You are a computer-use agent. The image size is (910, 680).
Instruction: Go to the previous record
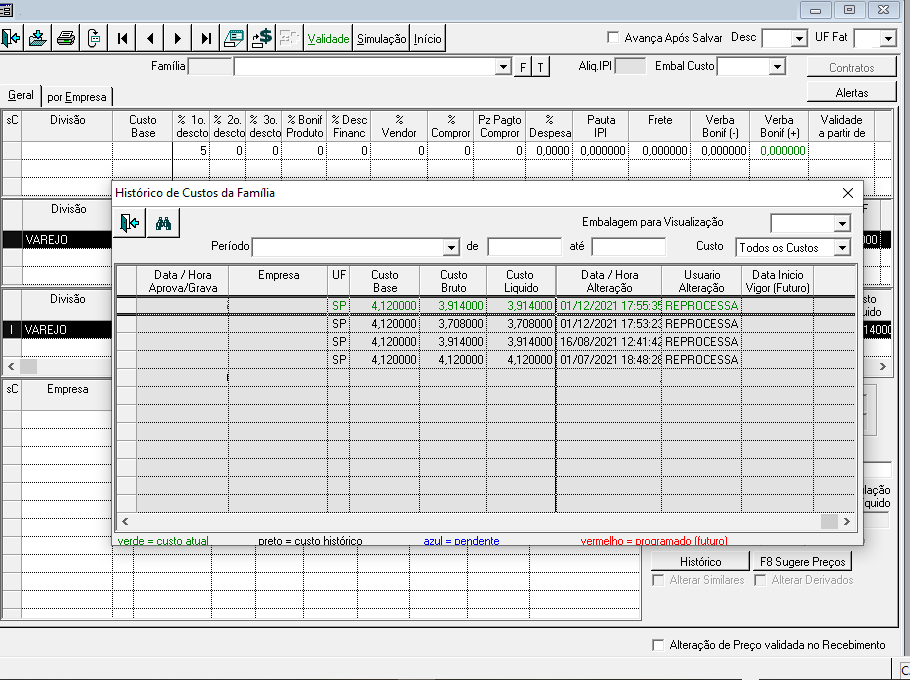pos(150,38)
